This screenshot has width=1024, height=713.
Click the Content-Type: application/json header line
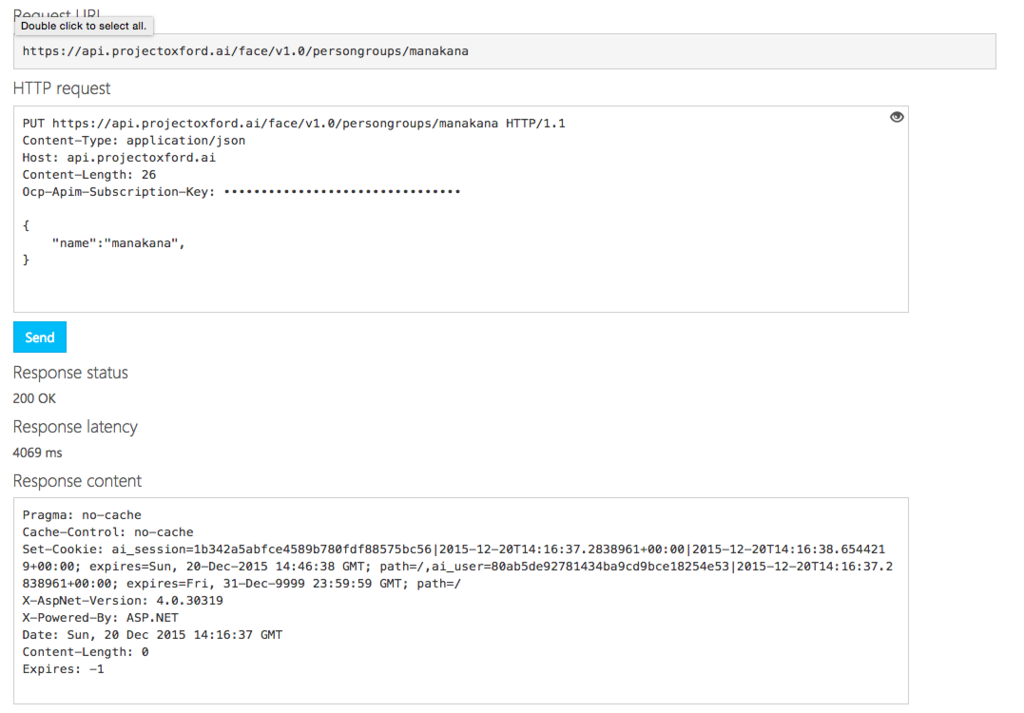tap(134, 140)
